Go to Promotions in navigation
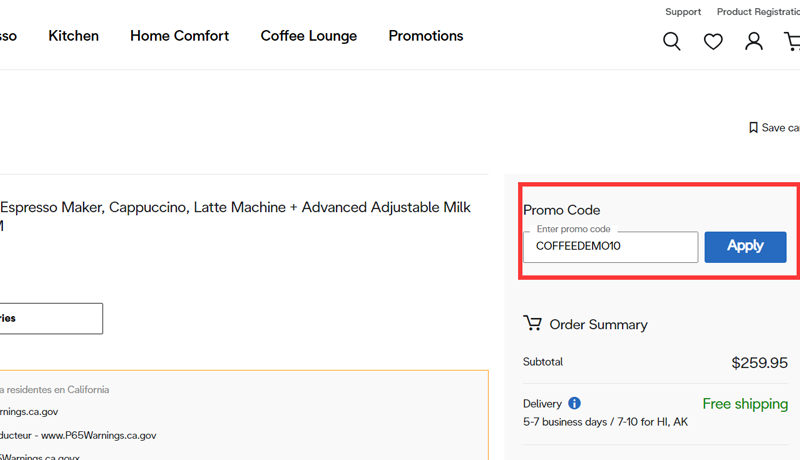 tap(426, 36)
